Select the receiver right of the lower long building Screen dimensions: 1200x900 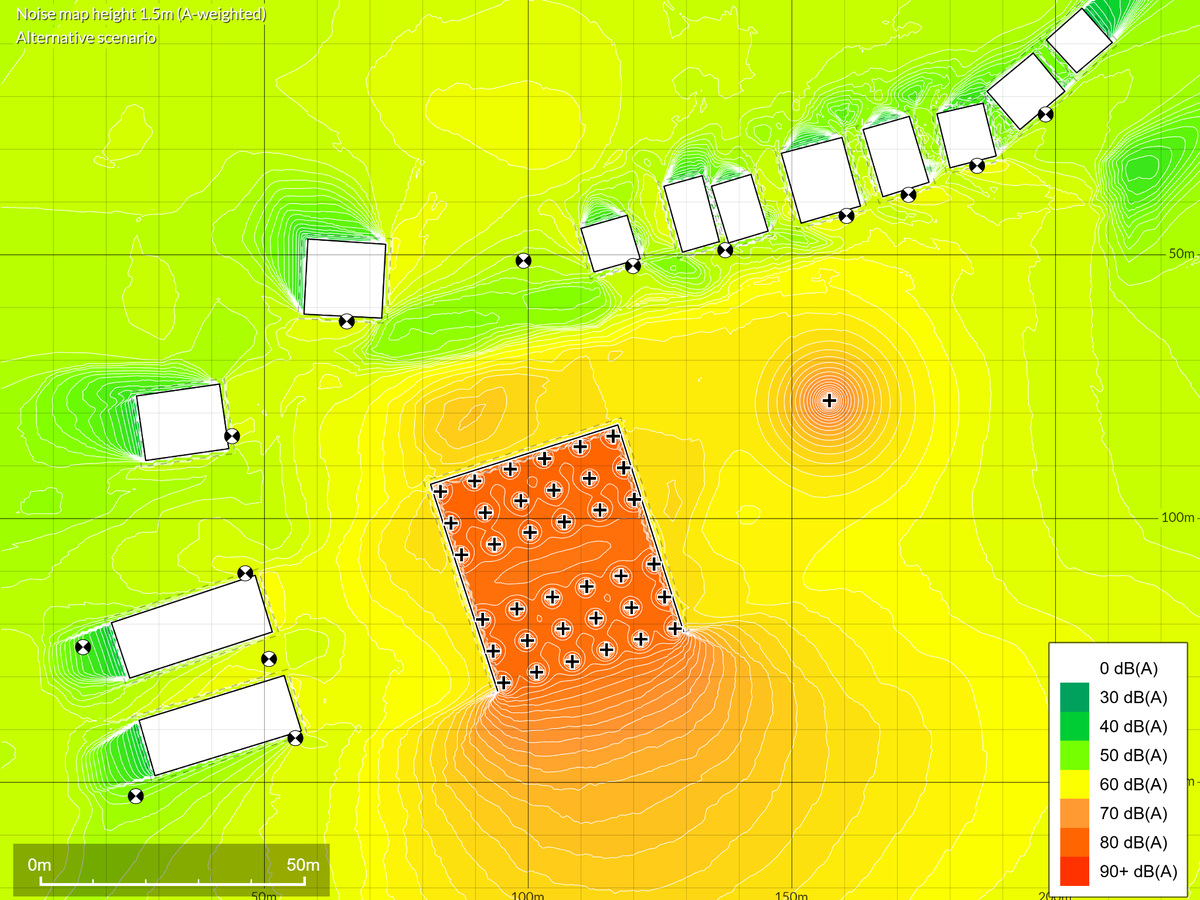tap(294, 738)
